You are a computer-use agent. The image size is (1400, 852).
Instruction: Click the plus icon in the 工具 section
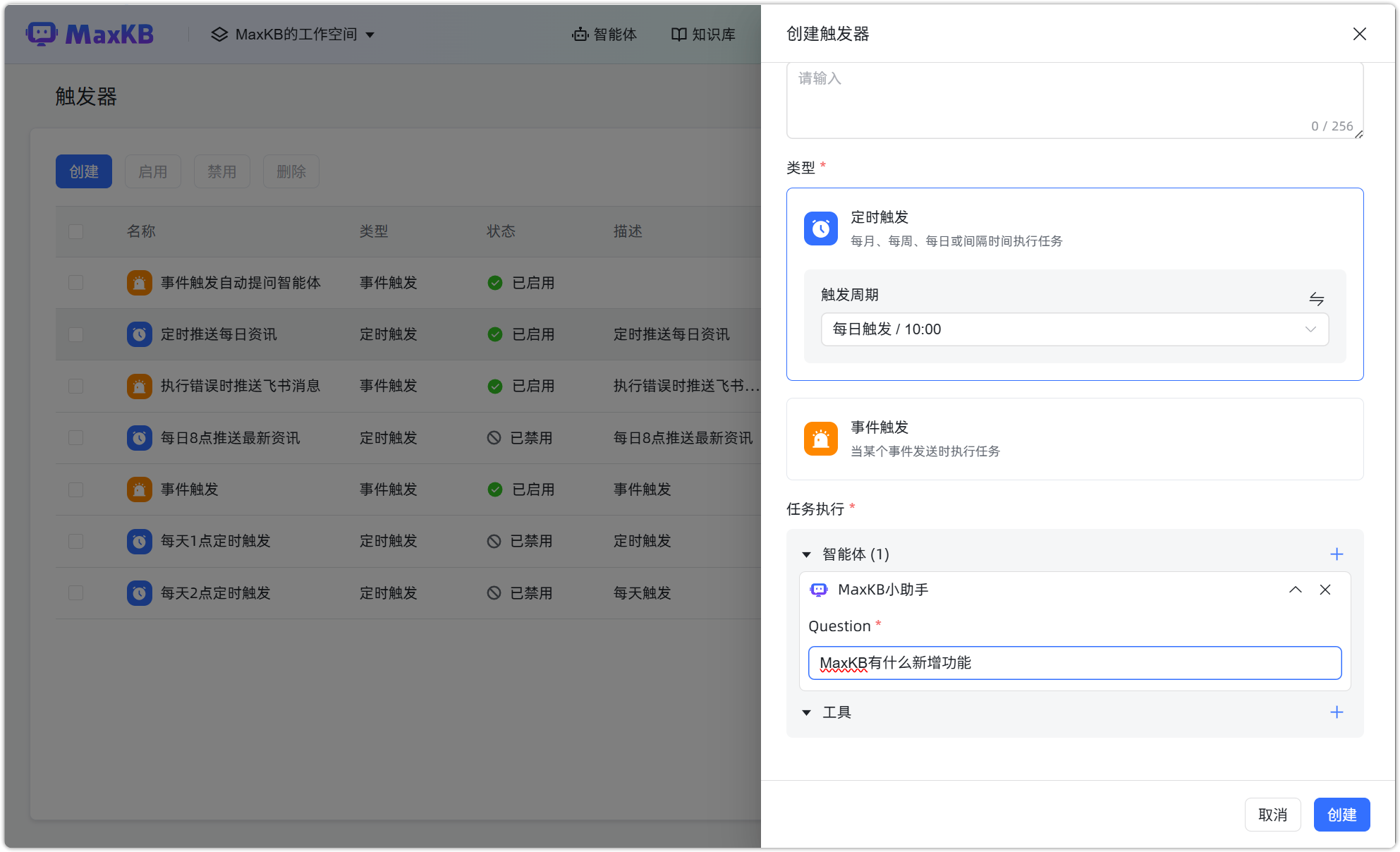point(1337,712)
